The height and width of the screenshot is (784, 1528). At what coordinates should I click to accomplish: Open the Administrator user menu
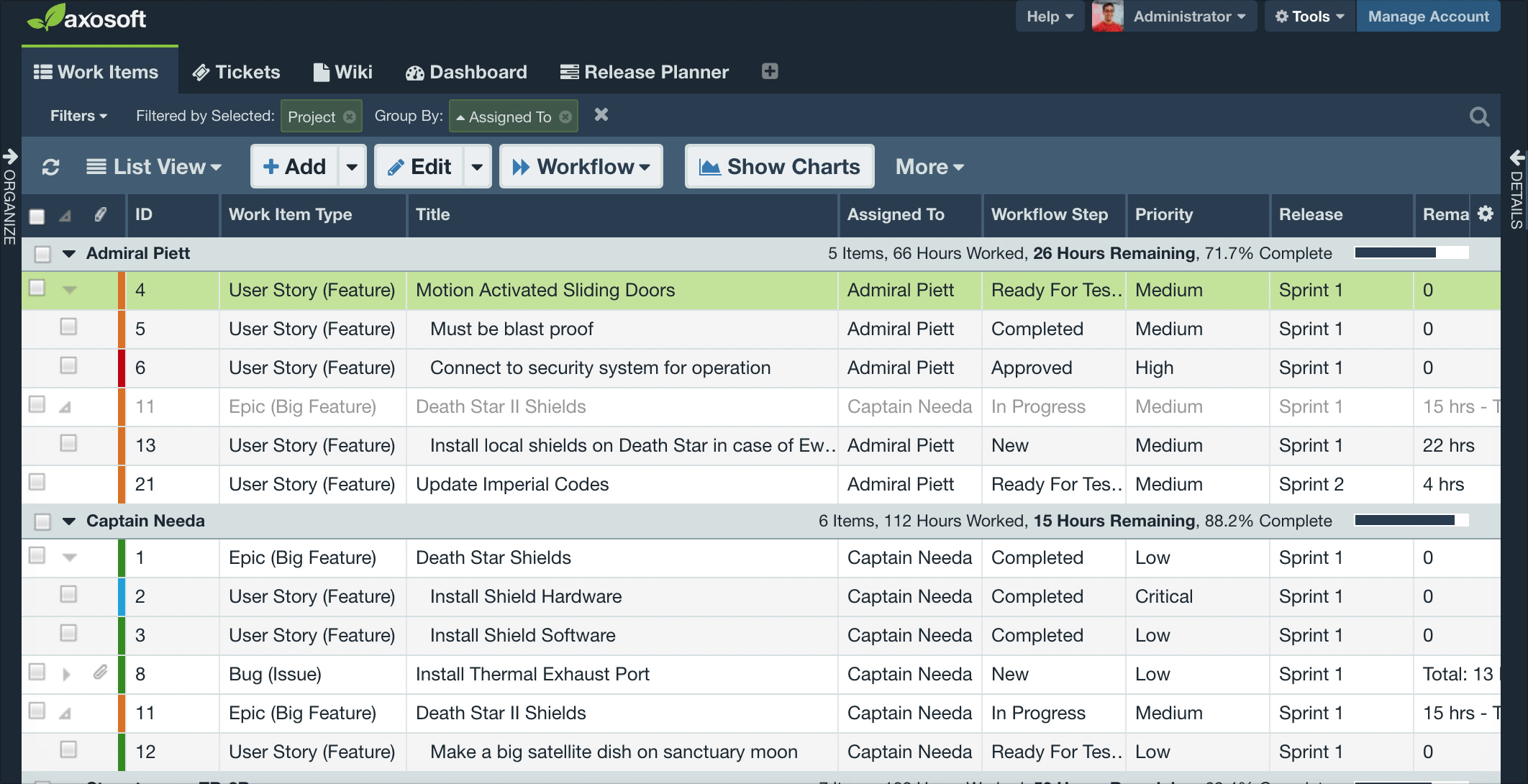coord(1188,16)
